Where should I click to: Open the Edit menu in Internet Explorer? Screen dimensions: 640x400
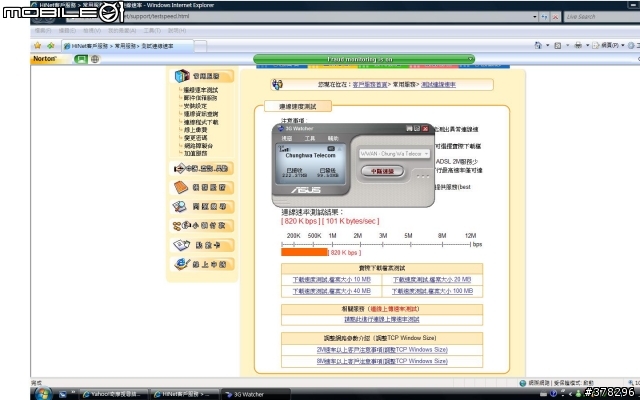pos(67,31)
